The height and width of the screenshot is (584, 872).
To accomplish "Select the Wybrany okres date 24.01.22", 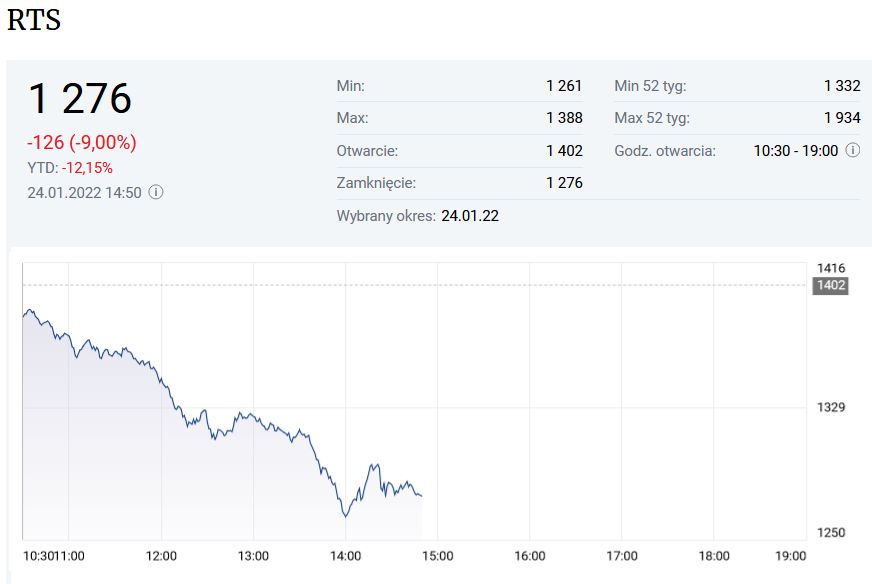I will tap(470, 216).
